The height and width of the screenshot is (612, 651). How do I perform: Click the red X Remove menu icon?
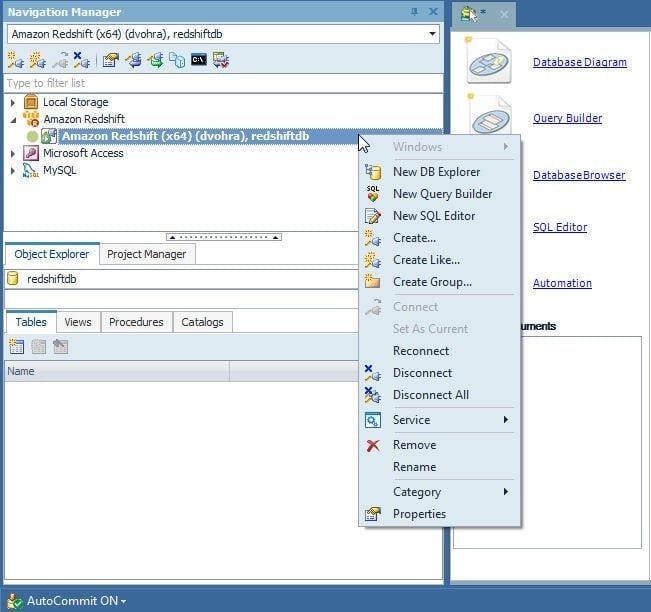[x=373, y=445]
